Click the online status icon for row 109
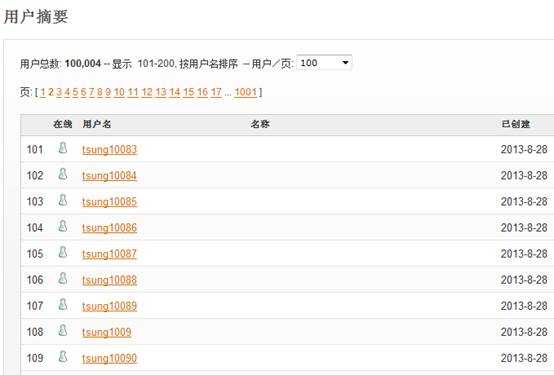 (x=63, y=356)
